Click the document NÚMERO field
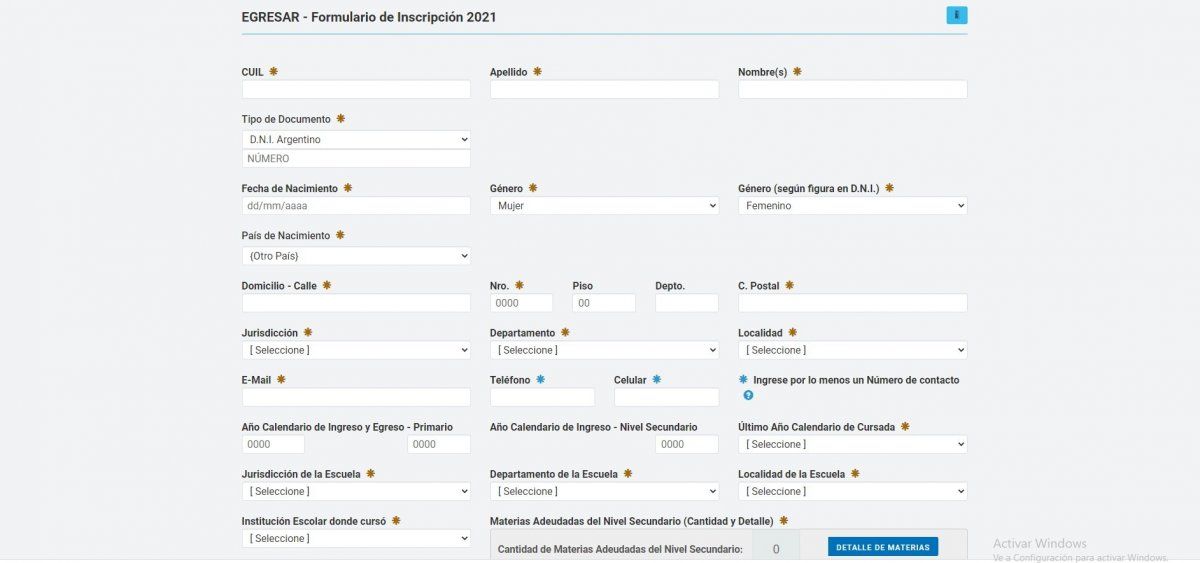 356,159
